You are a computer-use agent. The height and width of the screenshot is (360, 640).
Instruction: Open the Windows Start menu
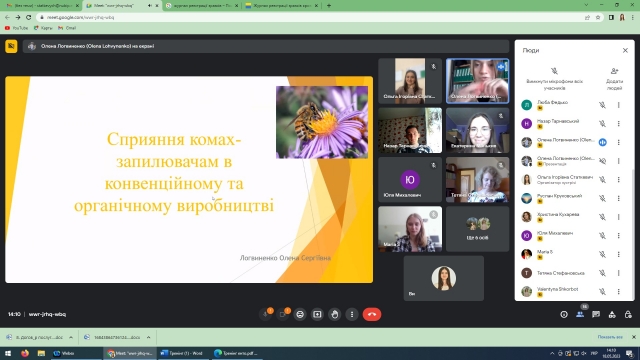[8, 353]
